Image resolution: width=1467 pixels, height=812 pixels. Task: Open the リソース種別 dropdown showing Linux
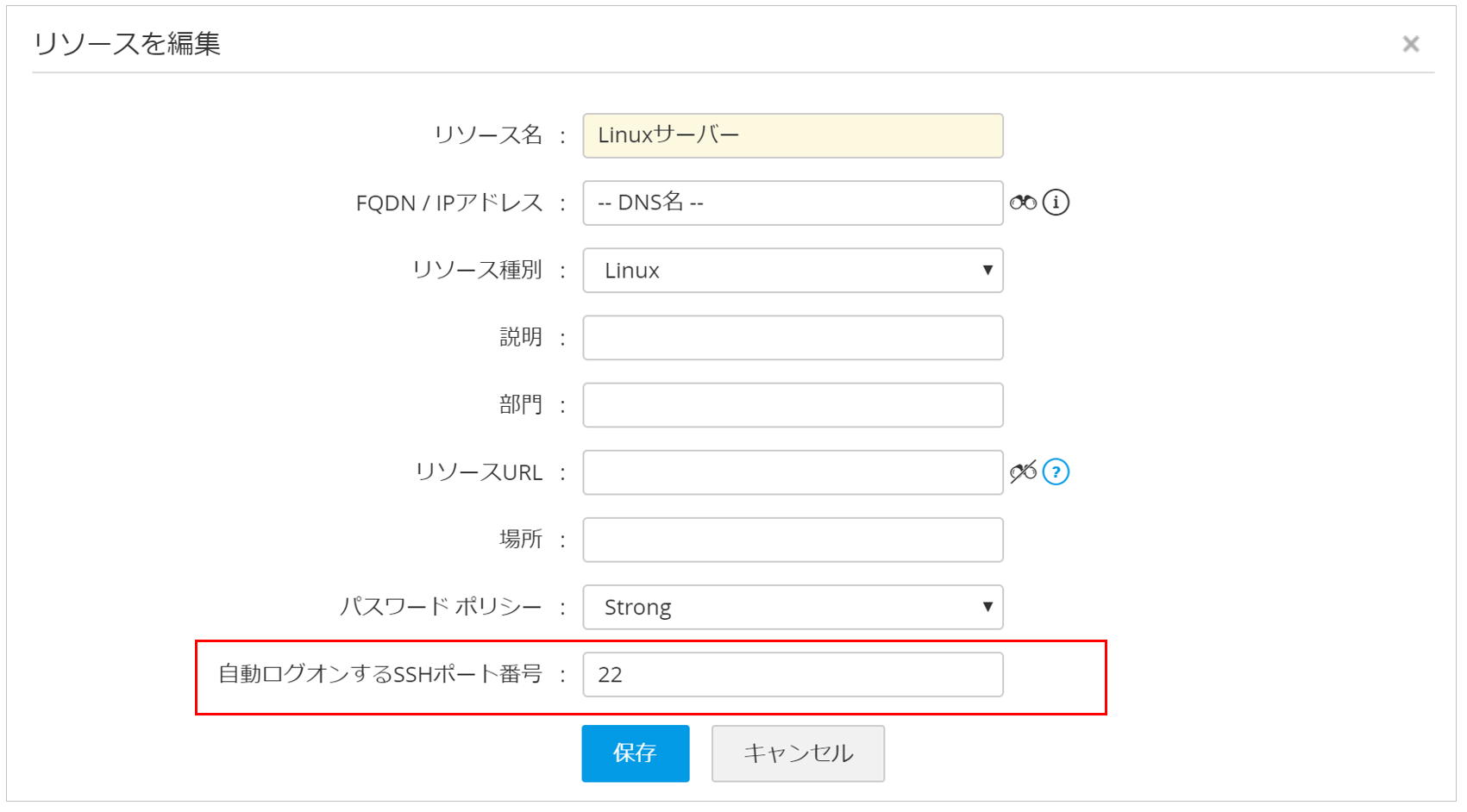(792, 271)
